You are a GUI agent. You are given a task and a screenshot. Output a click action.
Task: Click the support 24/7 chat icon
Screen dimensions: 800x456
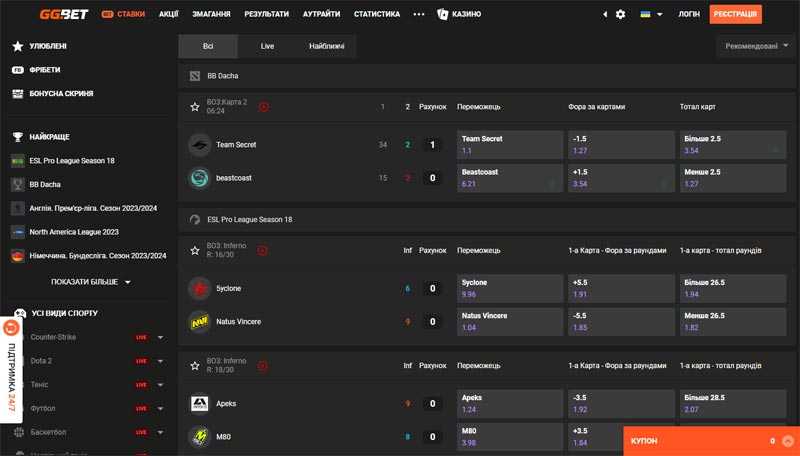click(x=11, y=328)
